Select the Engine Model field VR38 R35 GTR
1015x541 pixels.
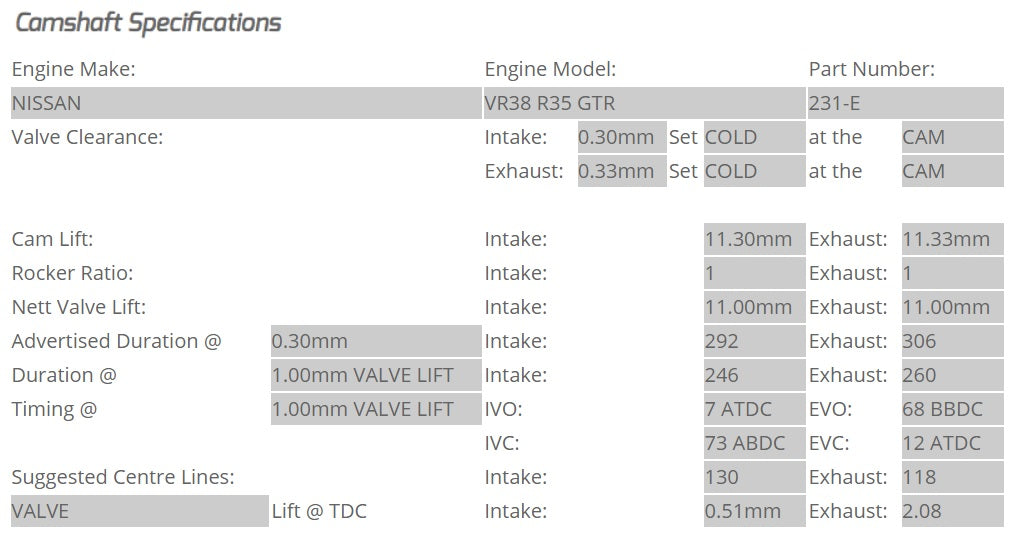pos(643,103)
